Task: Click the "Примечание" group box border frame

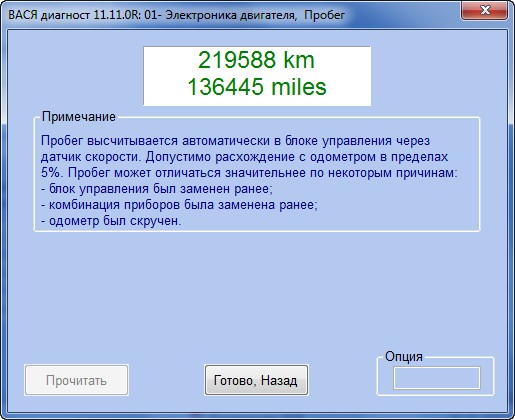Action: click(x=480, y=173)
